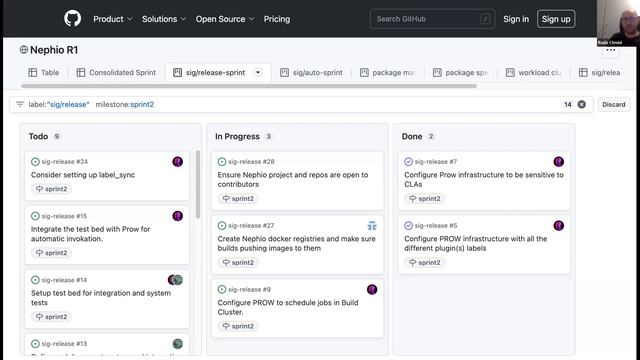
Task: Click assignee avatar on sig-release #7
Action: 559,162
